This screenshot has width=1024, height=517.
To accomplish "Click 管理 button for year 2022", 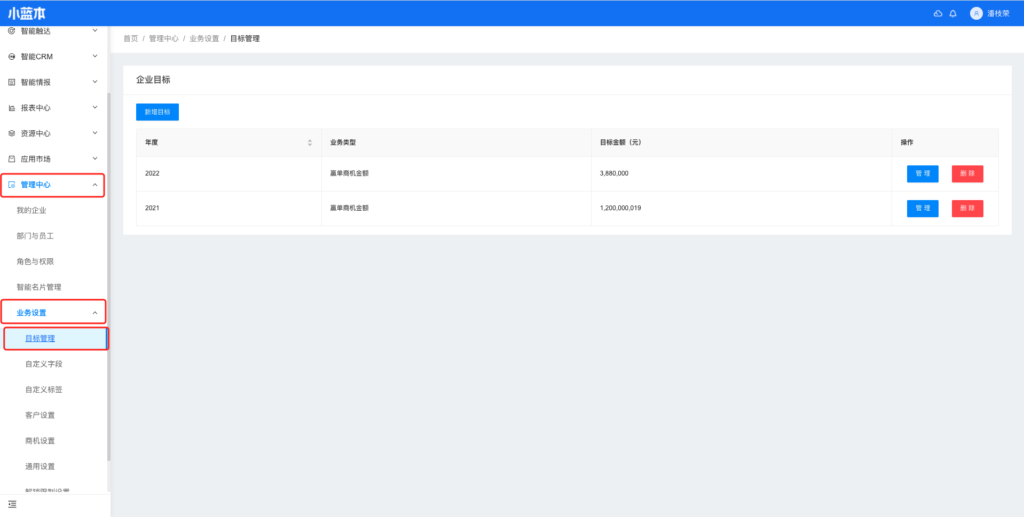I will (922, 174).
